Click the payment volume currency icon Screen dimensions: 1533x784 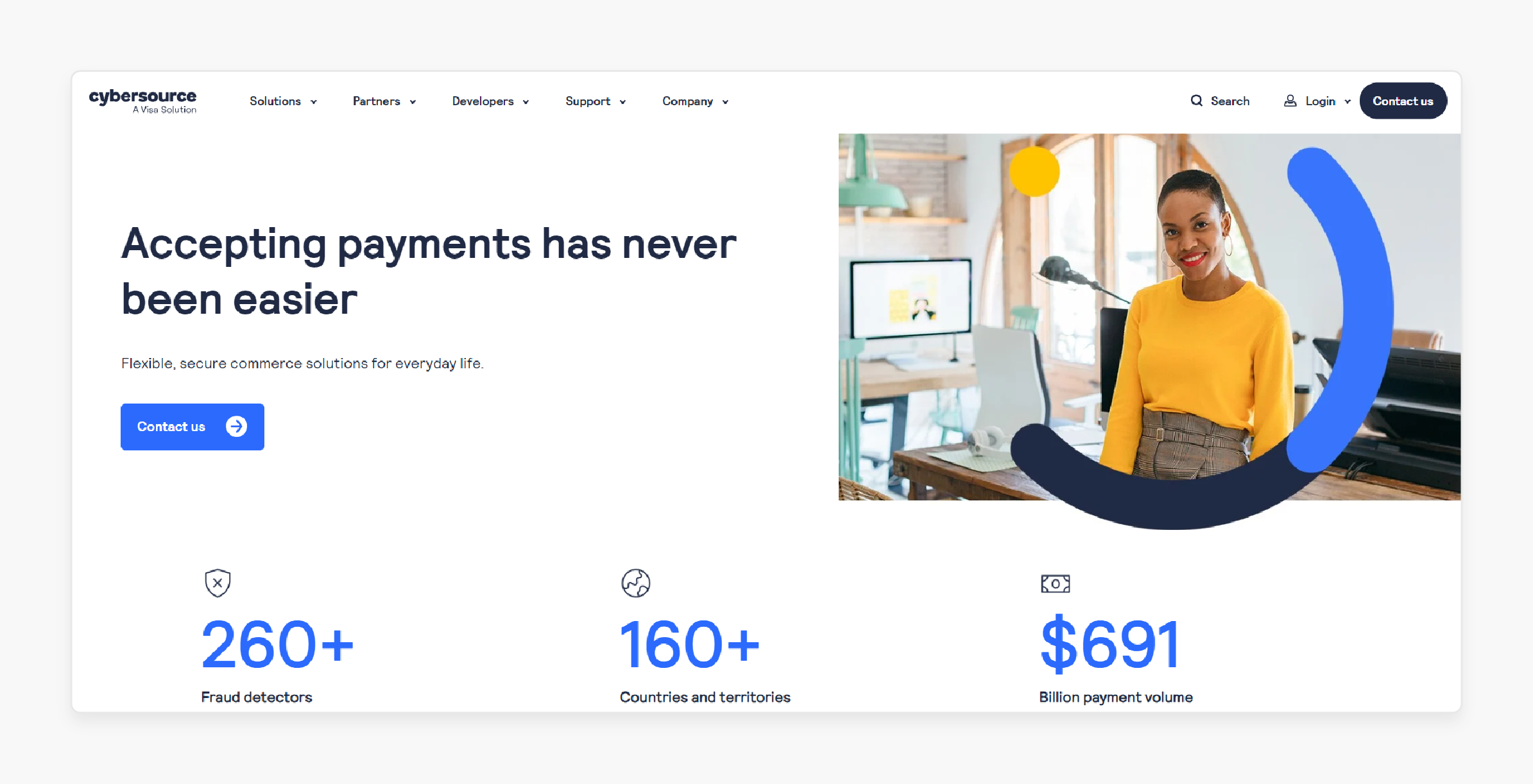[1055, 583]
